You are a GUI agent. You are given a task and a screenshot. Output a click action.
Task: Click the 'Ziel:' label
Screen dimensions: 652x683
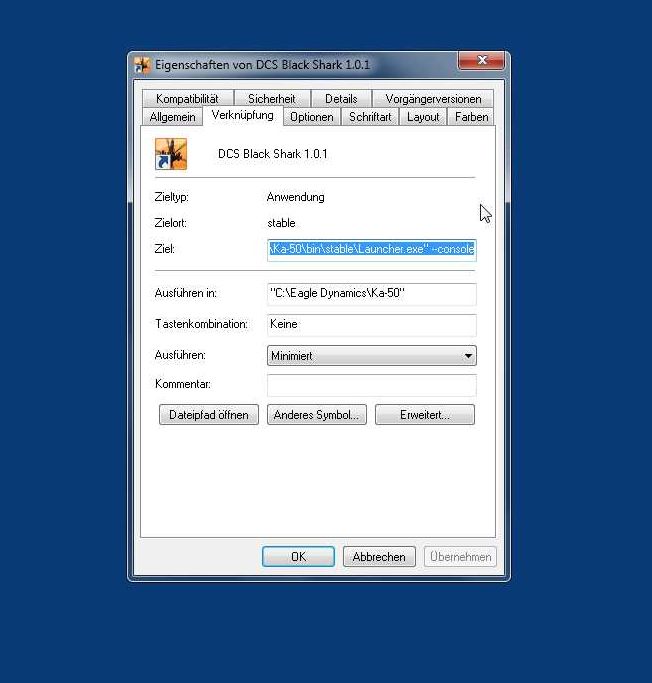164,249
